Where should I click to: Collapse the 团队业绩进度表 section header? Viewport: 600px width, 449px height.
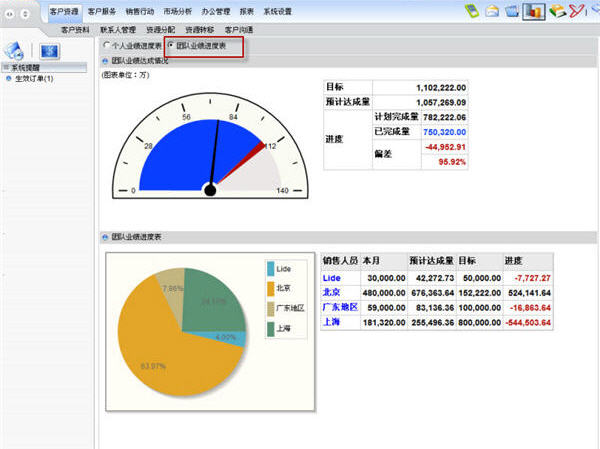point(105,237)
